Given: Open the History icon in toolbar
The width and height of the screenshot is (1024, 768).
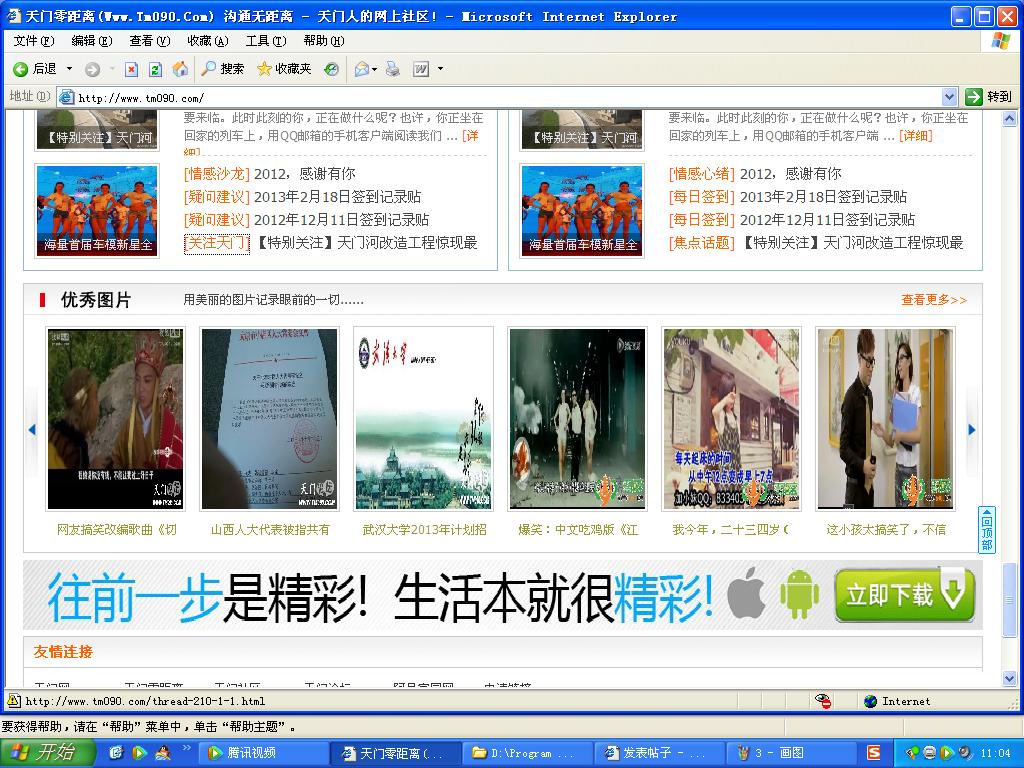Looking at the screenshot, I should point(331,69).
